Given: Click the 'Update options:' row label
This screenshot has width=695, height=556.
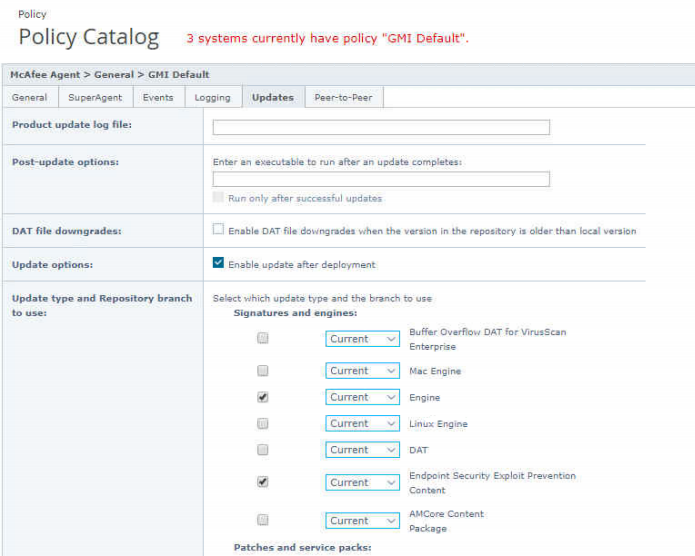Looking at the screenshot, I should coord(52,265).
